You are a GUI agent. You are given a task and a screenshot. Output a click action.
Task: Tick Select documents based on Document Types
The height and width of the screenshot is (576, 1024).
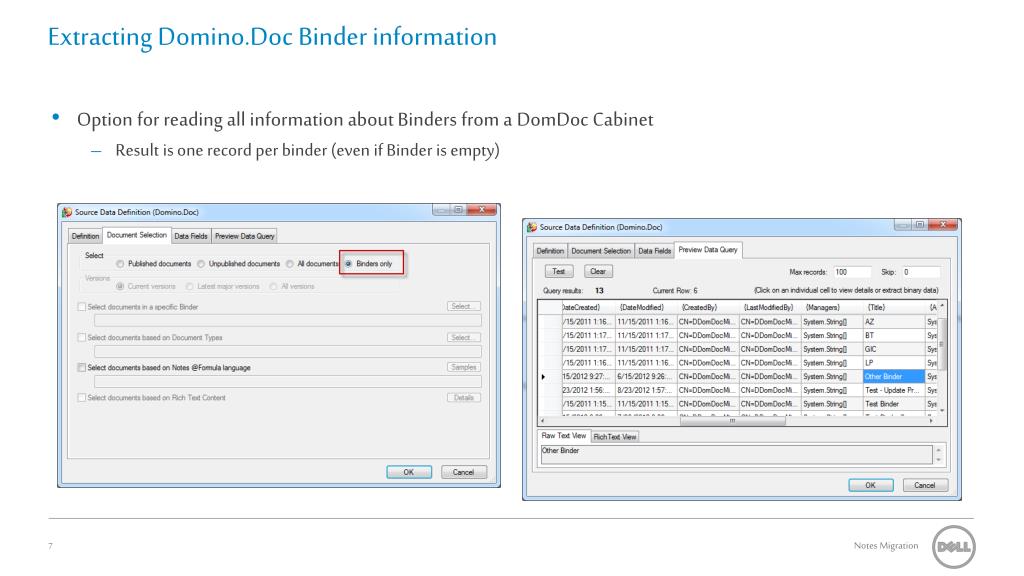click(82, 338)
